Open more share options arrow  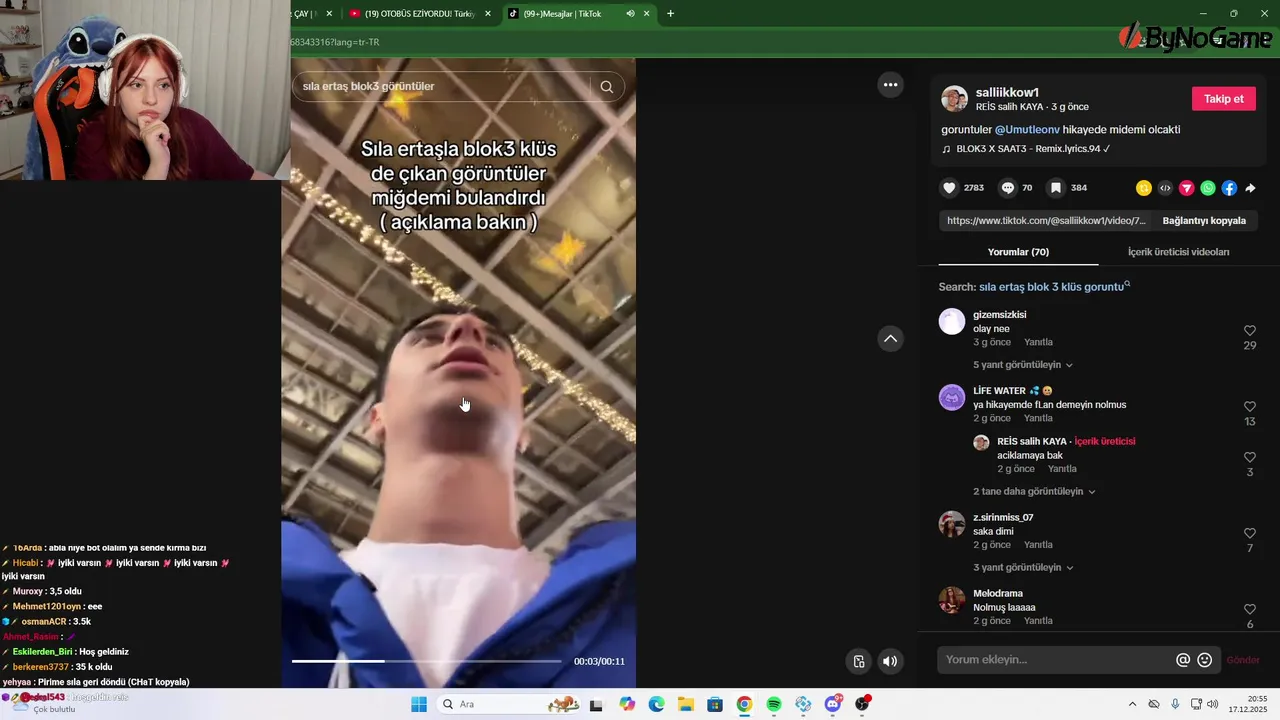(1250, 188)
